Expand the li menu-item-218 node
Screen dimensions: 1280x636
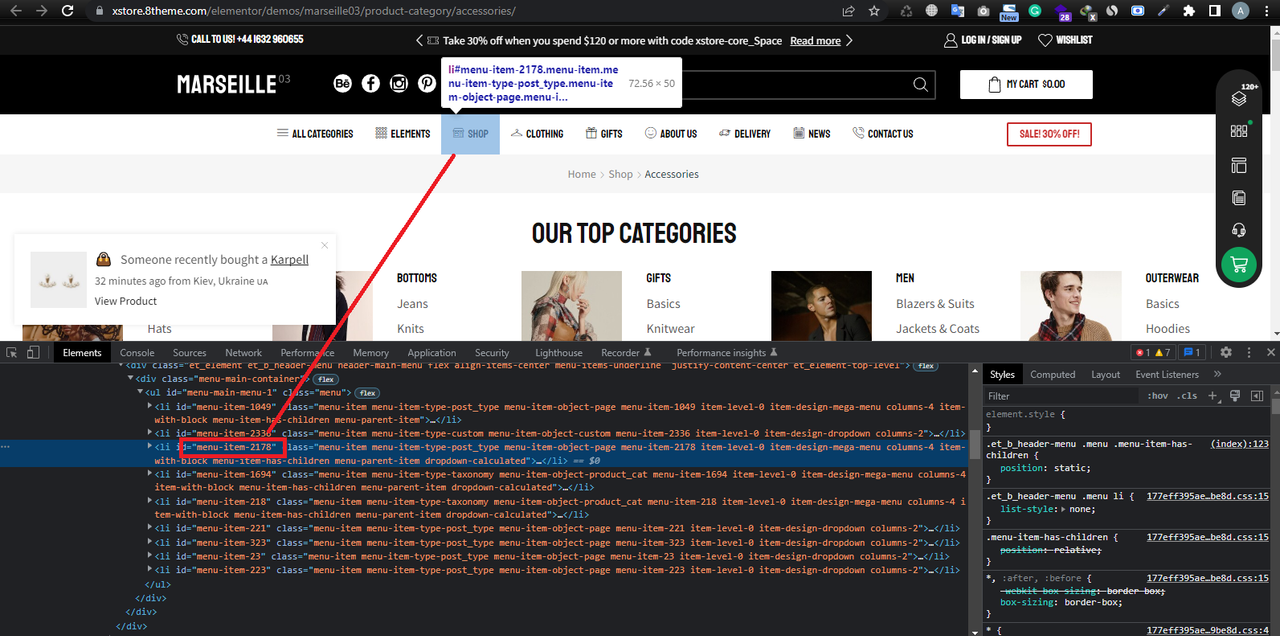(151, 500)
